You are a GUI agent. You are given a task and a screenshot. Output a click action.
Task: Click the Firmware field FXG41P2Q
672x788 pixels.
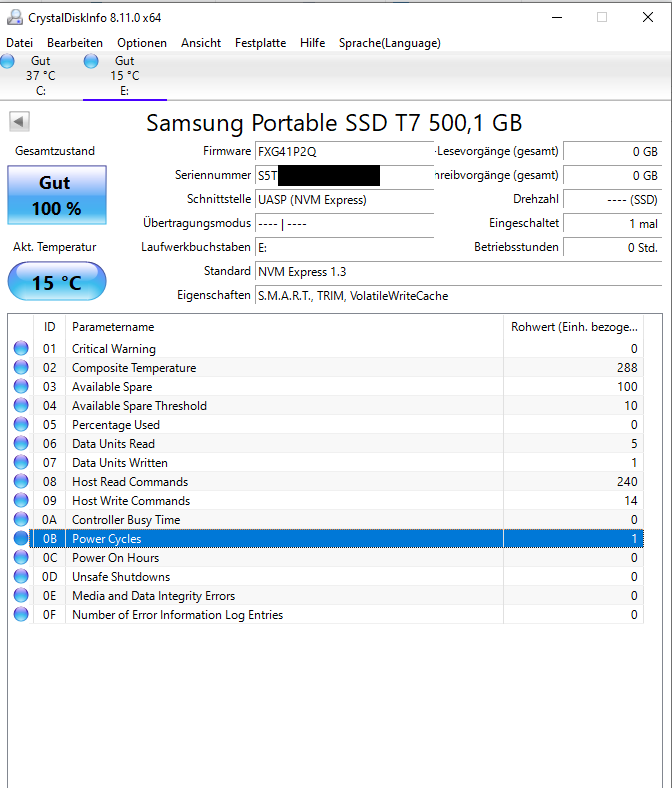tap(344, 151)
